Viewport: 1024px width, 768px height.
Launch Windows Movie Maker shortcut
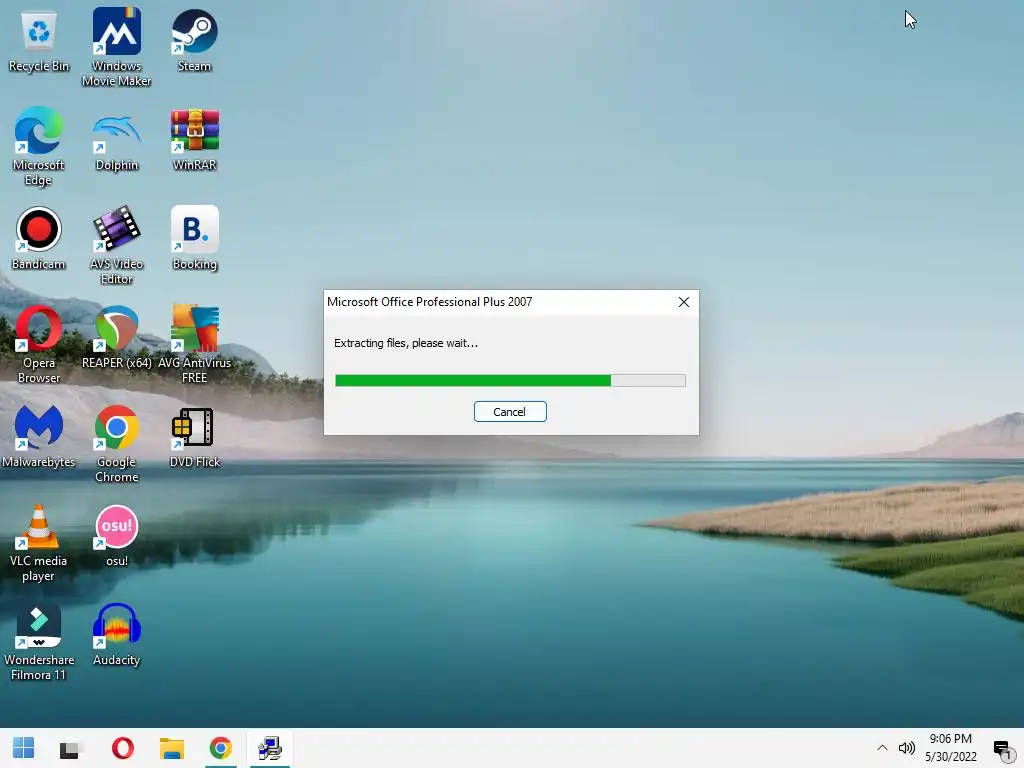(117, 47)
